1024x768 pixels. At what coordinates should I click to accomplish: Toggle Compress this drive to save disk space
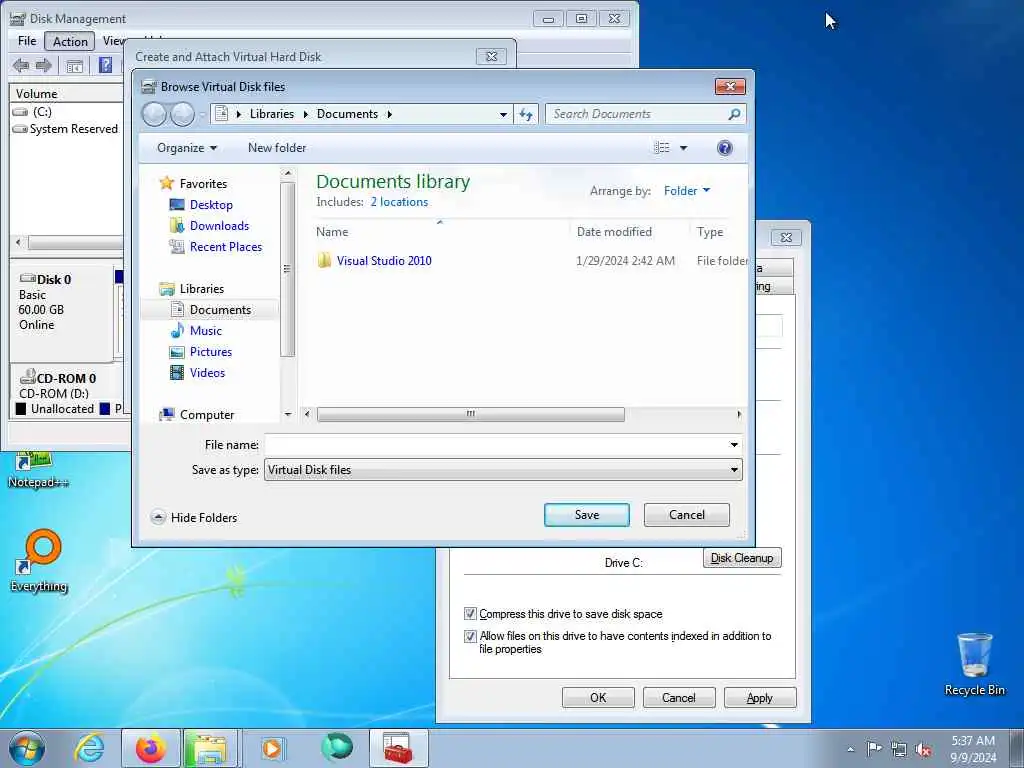tap(470, 614)
